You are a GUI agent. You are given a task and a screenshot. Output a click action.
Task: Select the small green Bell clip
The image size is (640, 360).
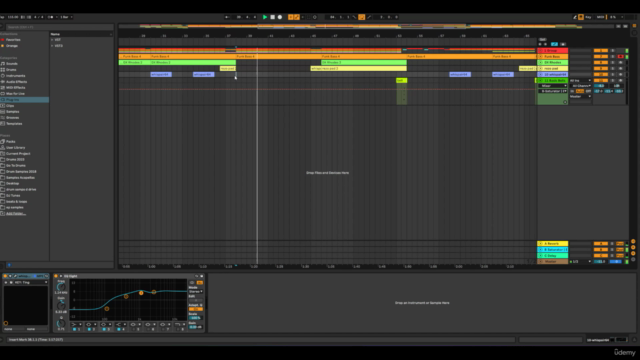pos(402,80)
